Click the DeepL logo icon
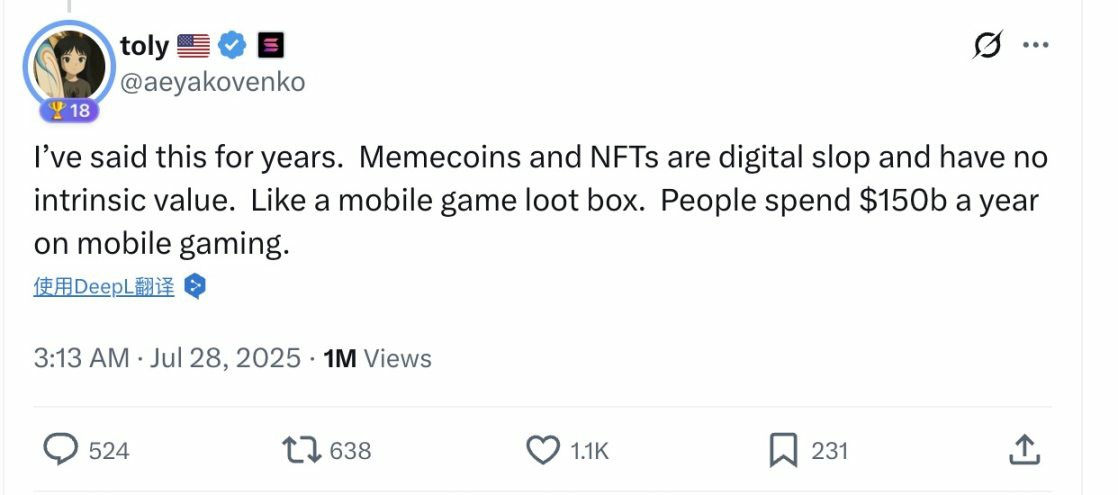 [x=196, y=288]
